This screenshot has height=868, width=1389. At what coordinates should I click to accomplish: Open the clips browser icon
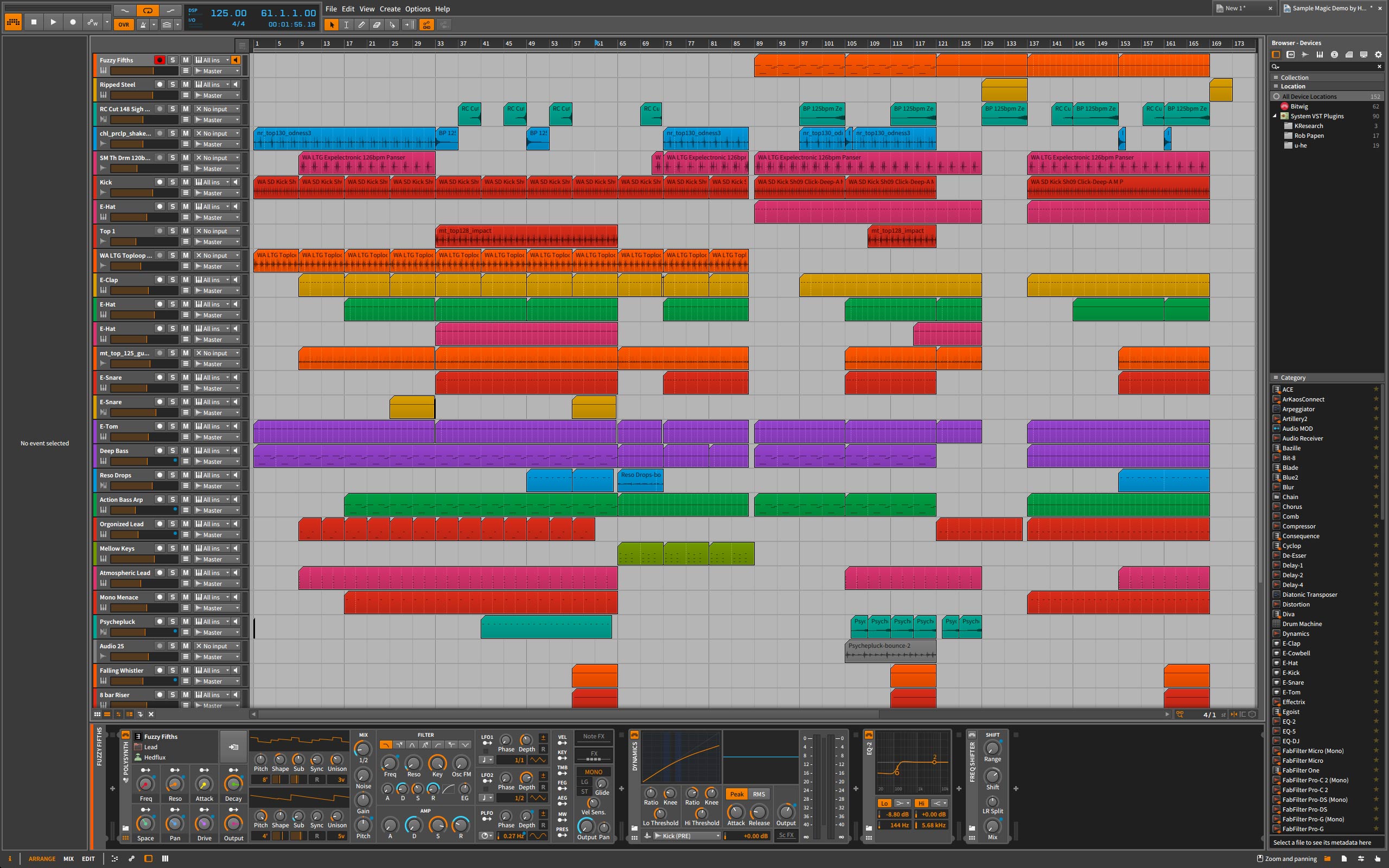(1349, 55)
